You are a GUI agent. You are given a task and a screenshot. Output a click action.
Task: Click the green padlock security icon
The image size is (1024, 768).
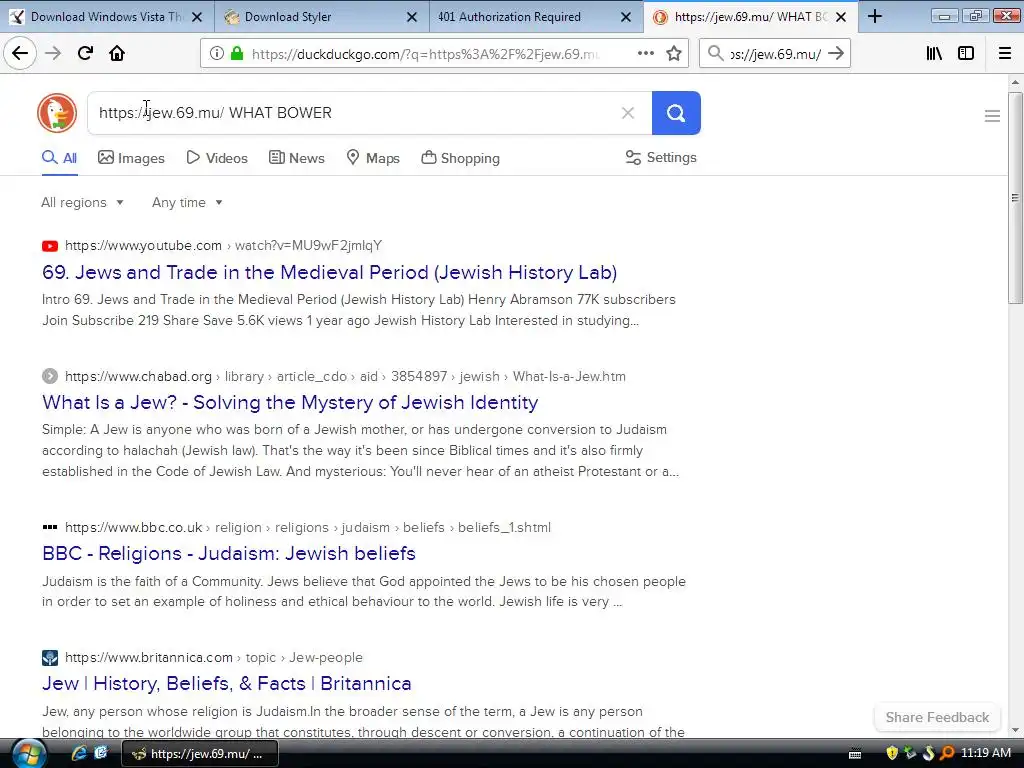pos(237,54)
